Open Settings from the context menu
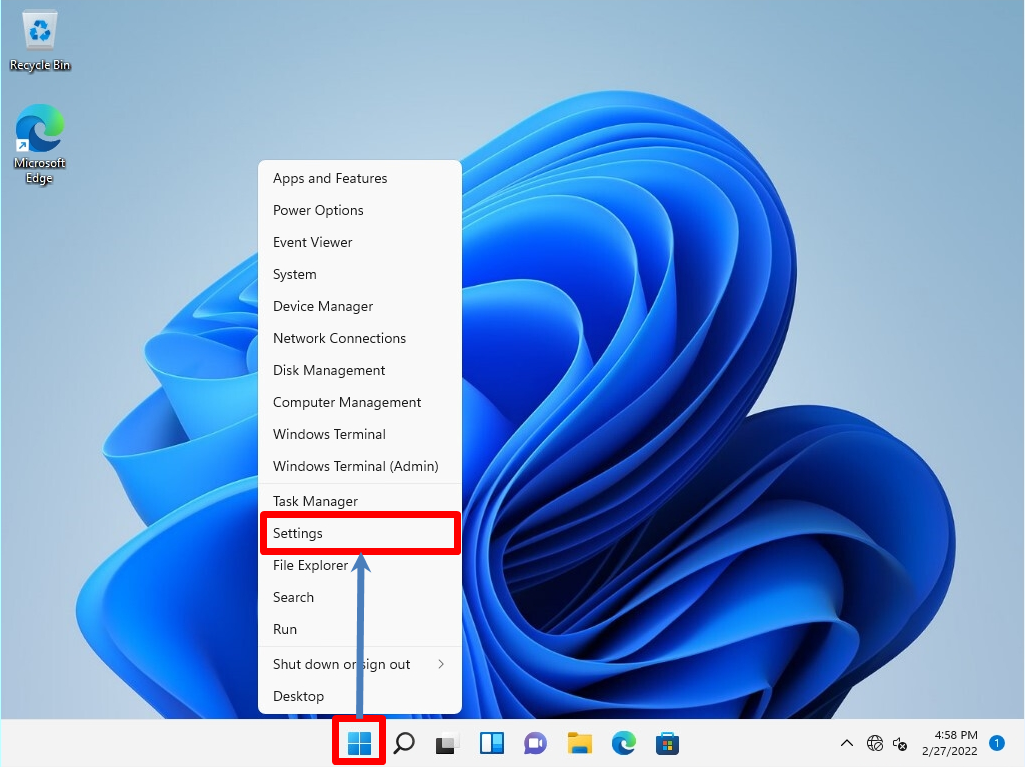 [360, 534]
